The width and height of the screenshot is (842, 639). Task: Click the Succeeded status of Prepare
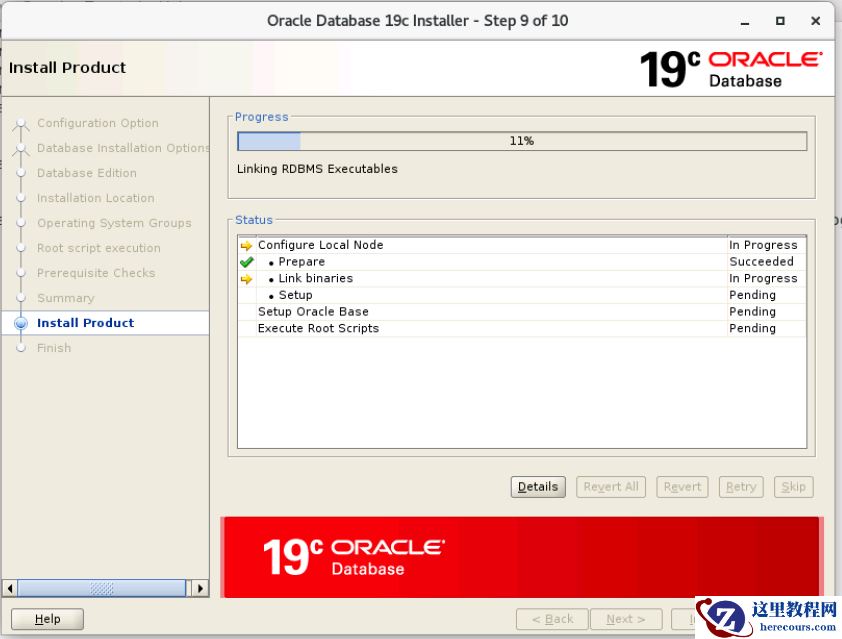(x=761, y=262)
